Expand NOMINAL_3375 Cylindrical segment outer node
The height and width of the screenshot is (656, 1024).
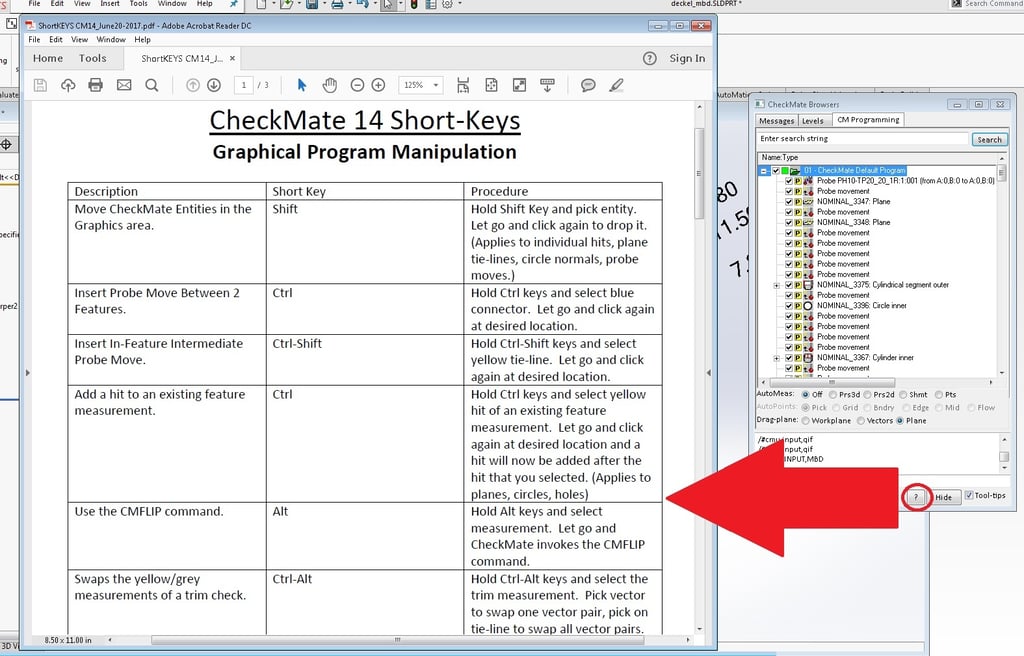click(777, 285)
